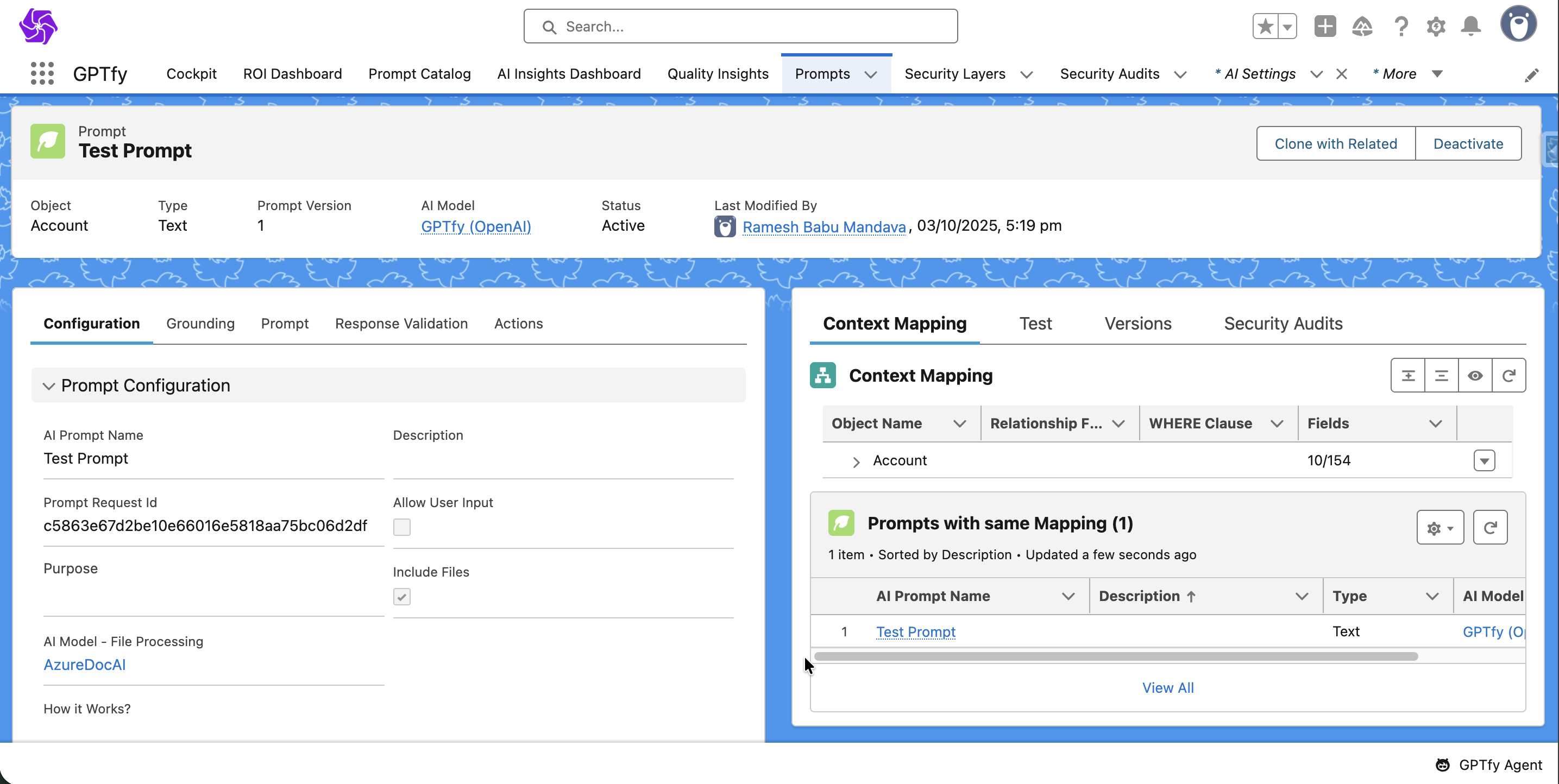Toggle the Context Mapping eye preview icon

(x=1475, y=376)
